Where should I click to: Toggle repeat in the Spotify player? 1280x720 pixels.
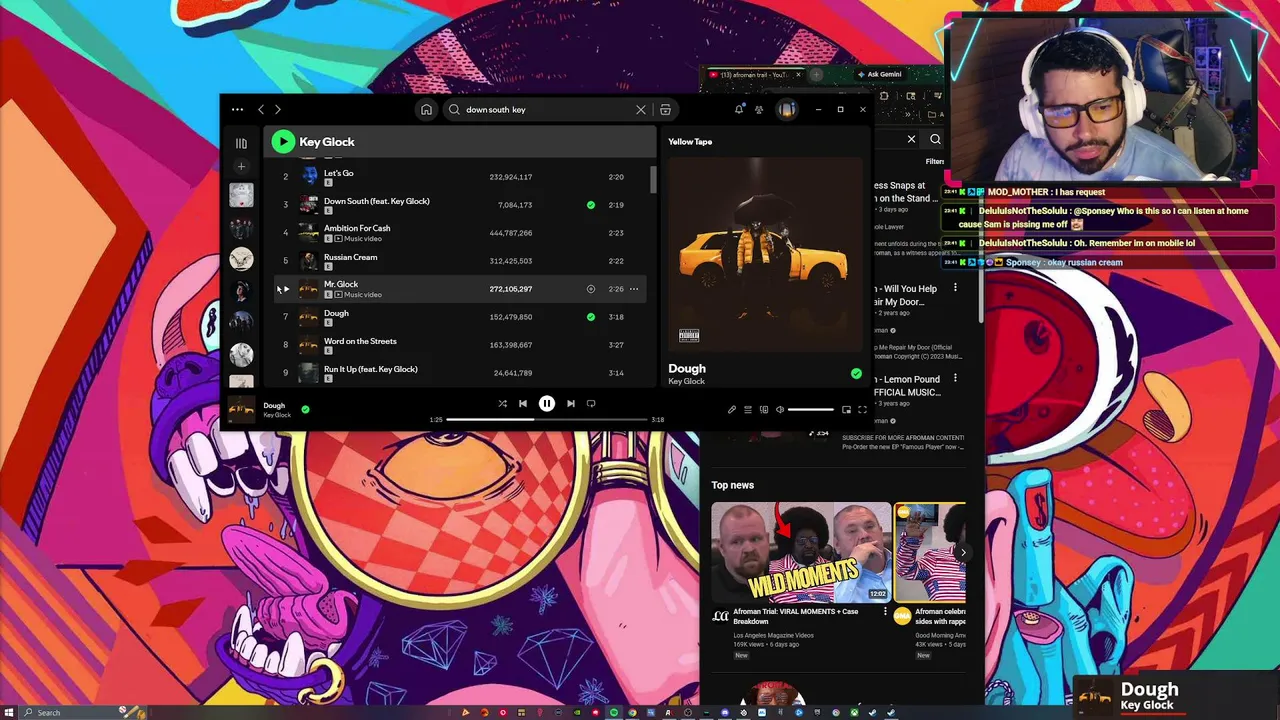[x=591, y=404]
